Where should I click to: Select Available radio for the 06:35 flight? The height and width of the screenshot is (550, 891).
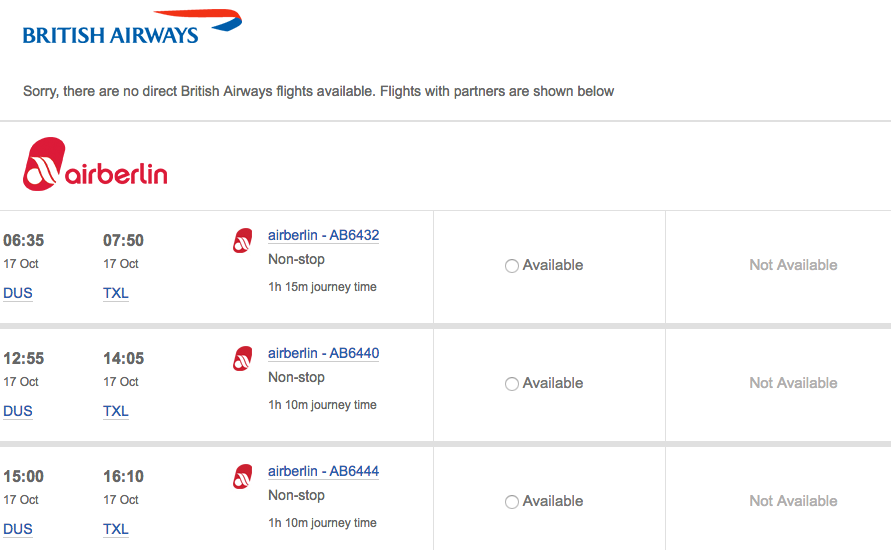point(512,266)
